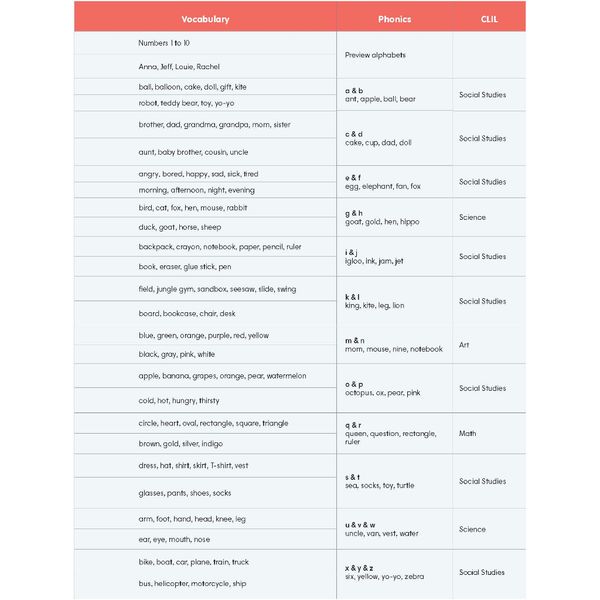Select the "glasses, pants, shoes, socks" line
The height and width of the screenshot is (600, 600).
point(185,493)
